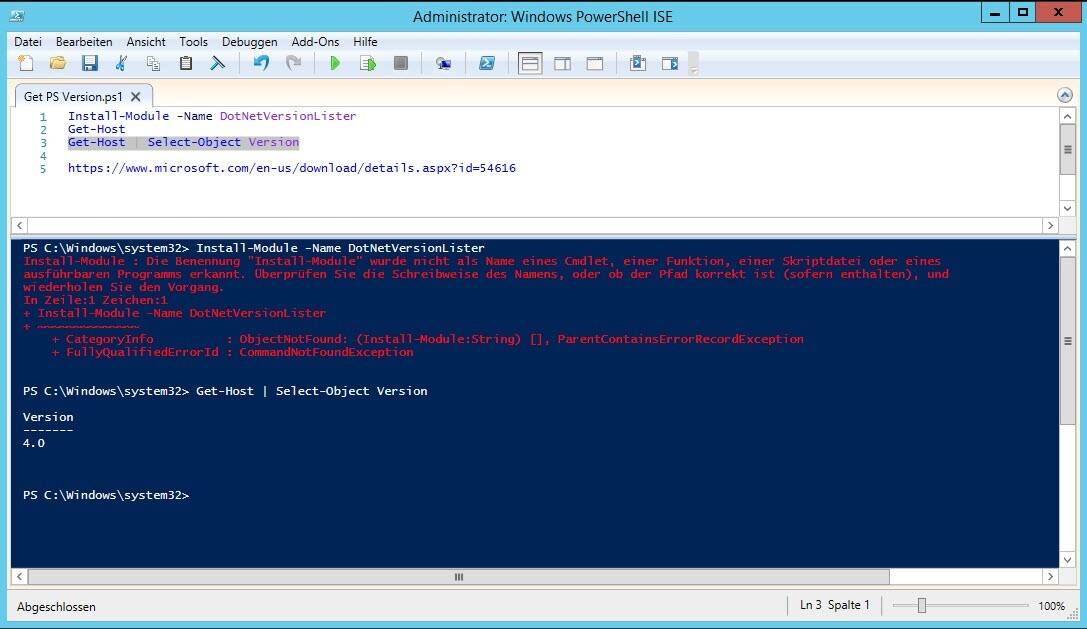Close the Get PS Version.ps1 tab
Viewport: 1087px width, 629px height.
pyautogui.click(x=136, y=97)
